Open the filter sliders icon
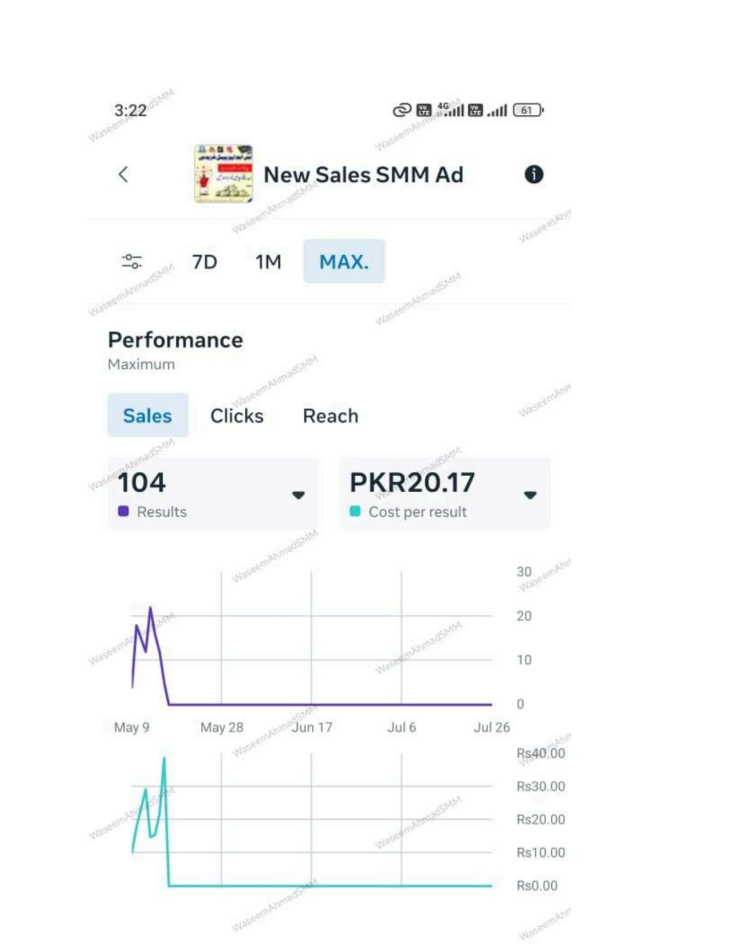This screenshot has width=730, height=944. point(132,261)
